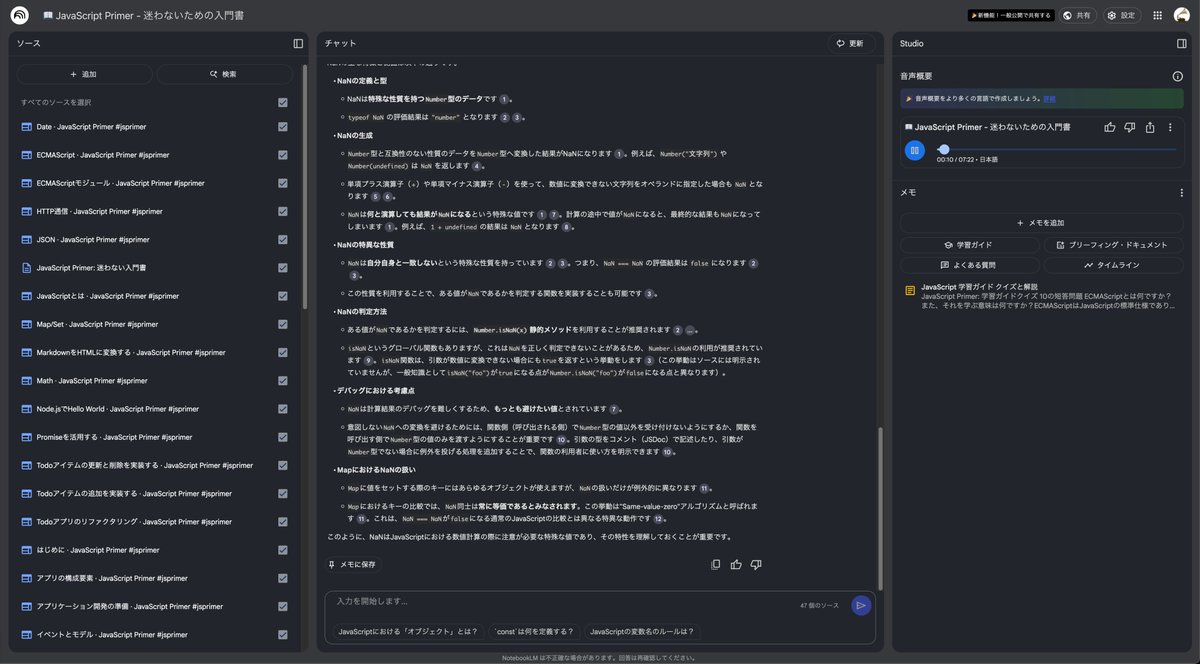Open MarkdownをHTMLに変換する source
This screenshot has width=1200, height=664.
(131, 353)
